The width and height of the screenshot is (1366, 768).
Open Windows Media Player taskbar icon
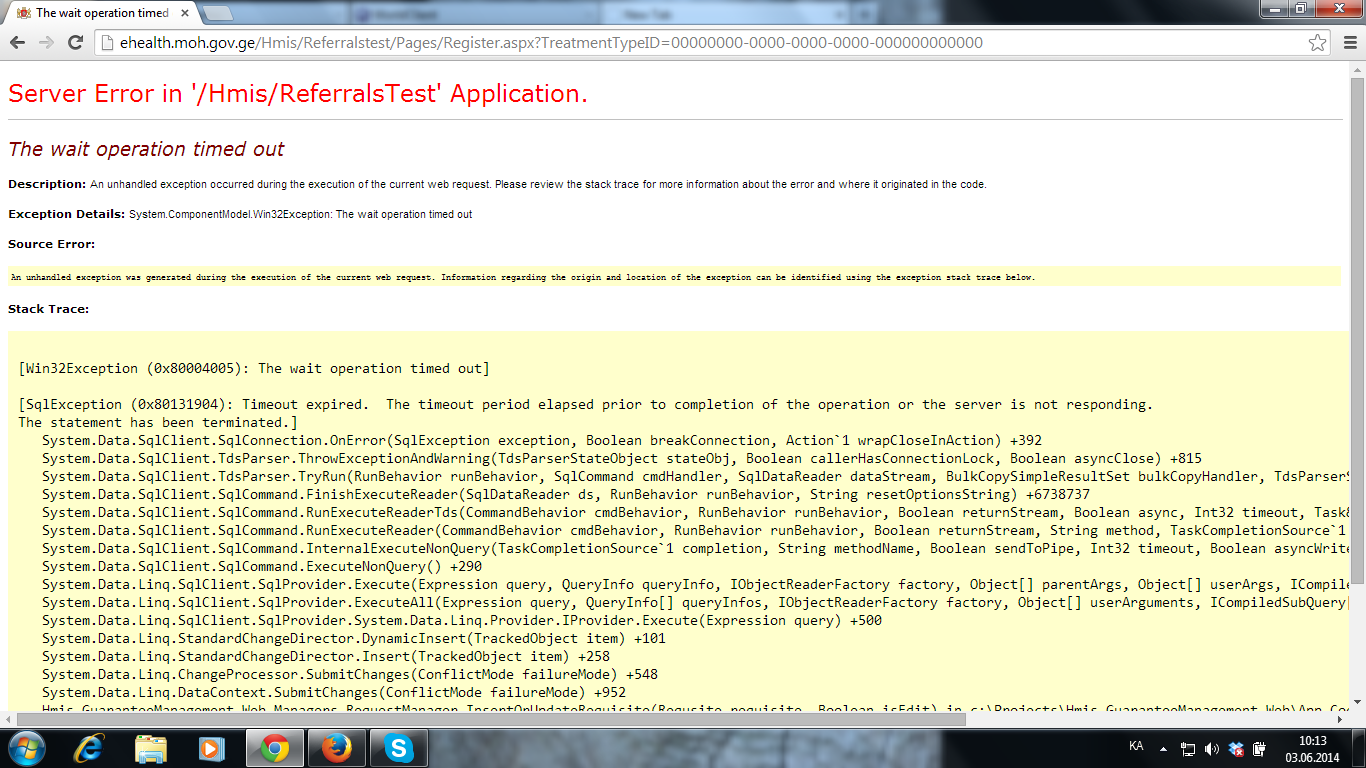click(211, 748)
